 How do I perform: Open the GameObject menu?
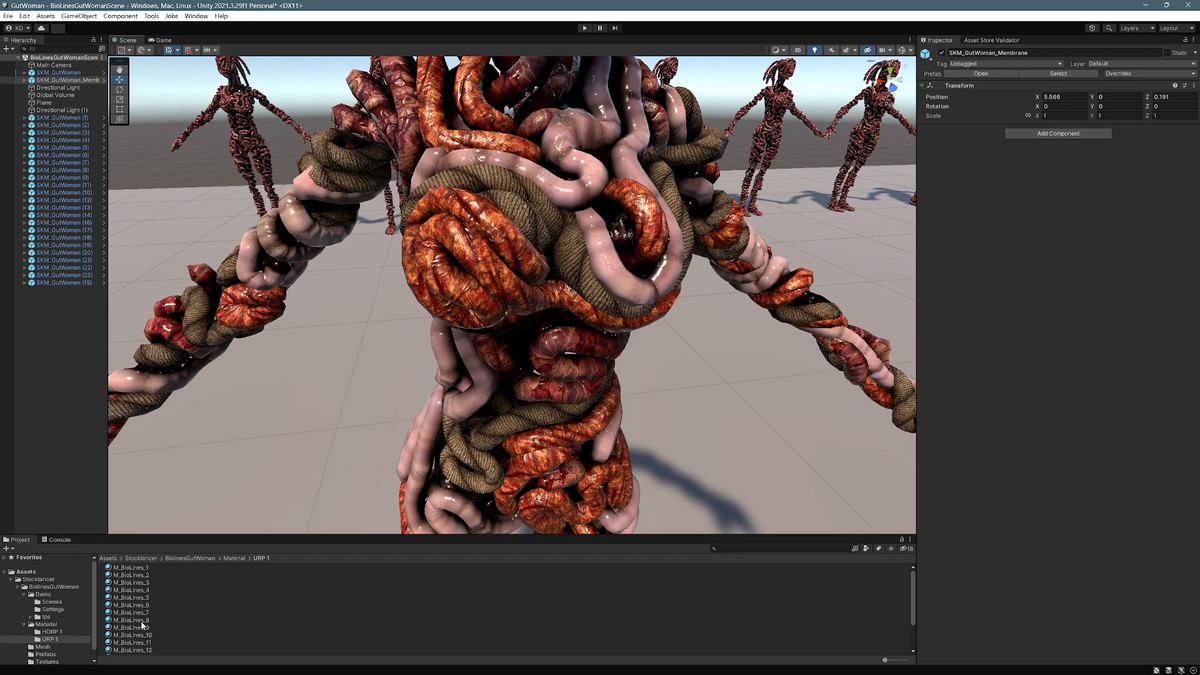pyautogui.click(x=79, y=16)
